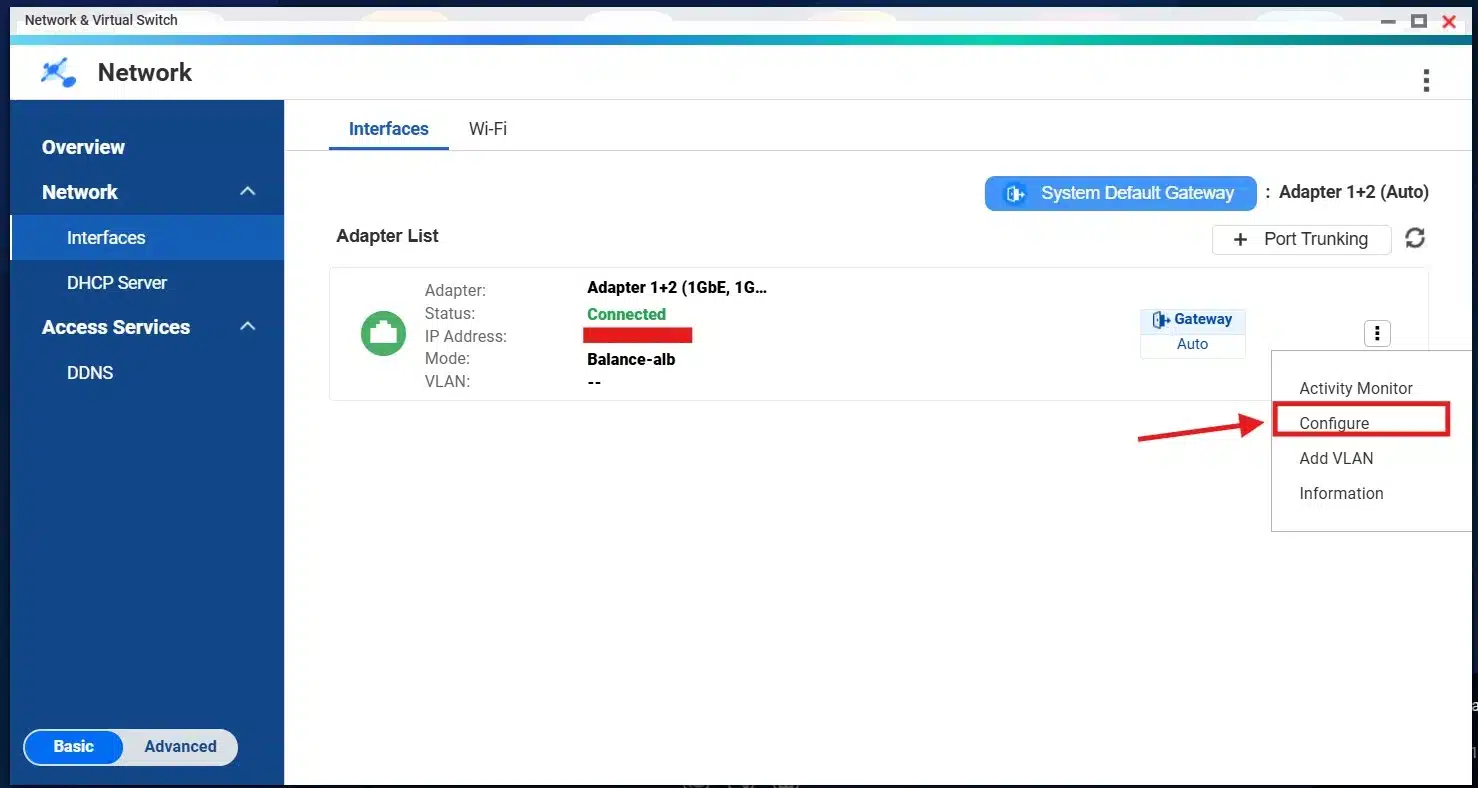The image size is (1478, 788).
Task: Click the System Default Gateway button
Action: [x=1120, y=193]
